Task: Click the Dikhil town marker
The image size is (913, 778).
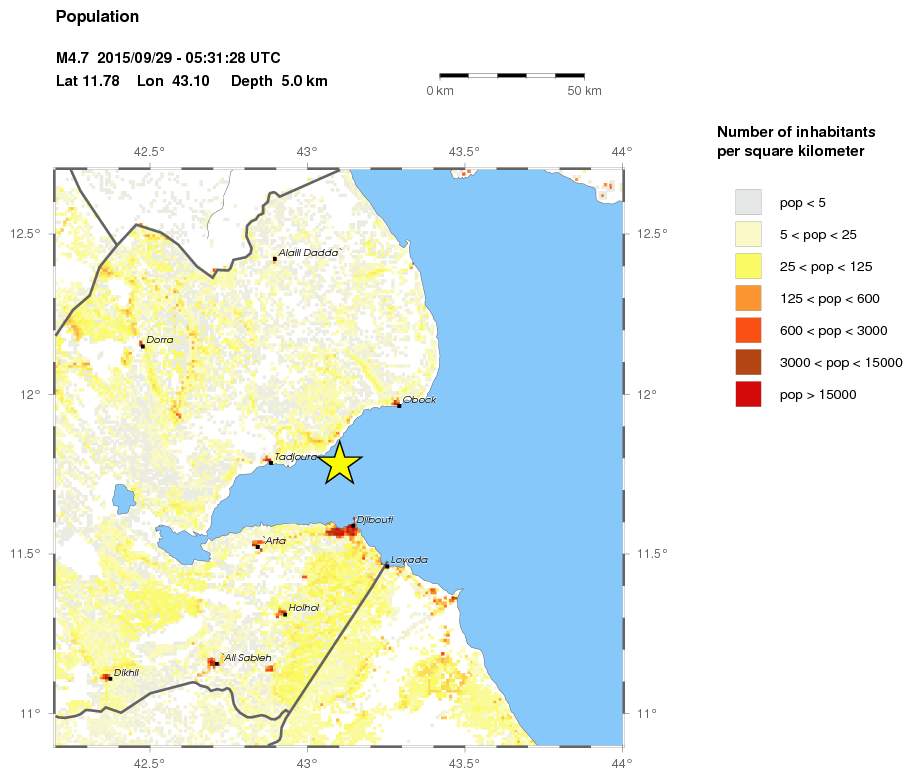Action: [109, 678]
